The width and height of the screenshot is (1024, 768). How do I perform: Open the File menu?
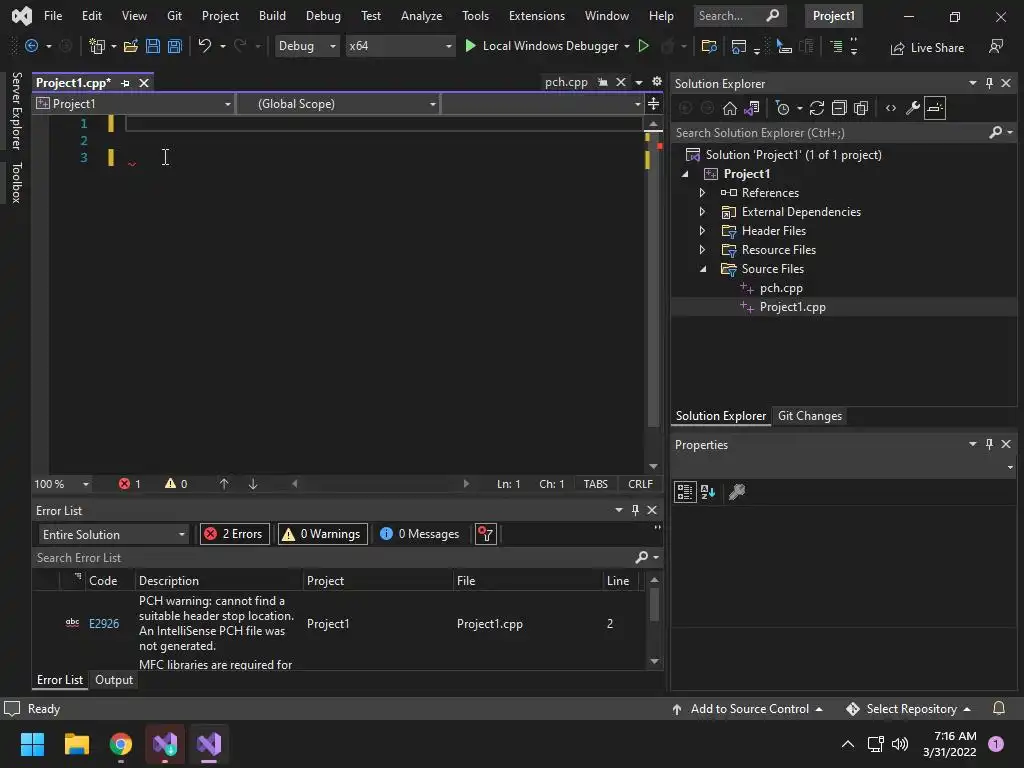coord(53,16)
